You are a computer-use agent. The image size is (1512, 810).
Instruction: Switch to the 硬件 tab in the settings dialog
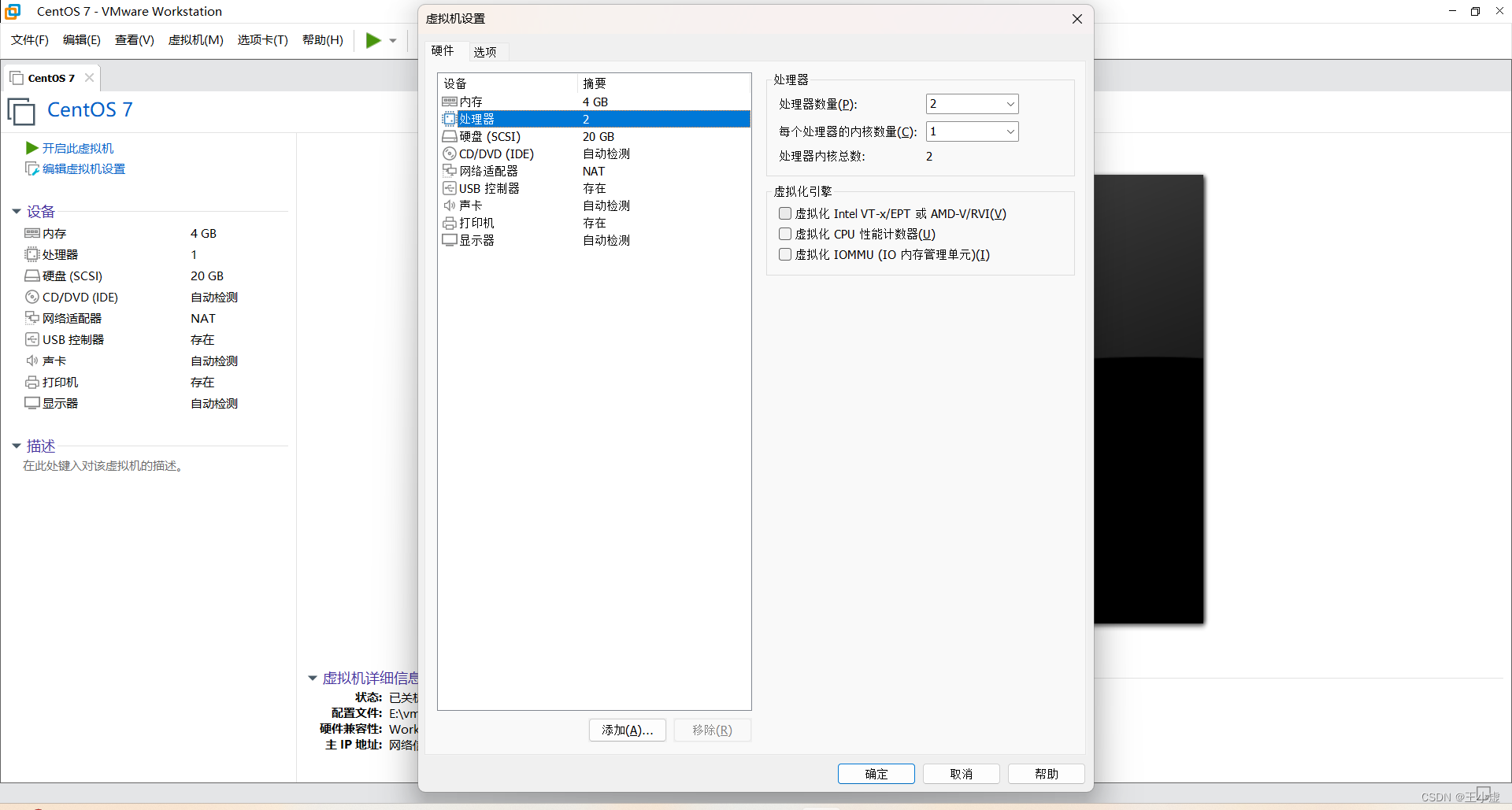coord(443,50)
